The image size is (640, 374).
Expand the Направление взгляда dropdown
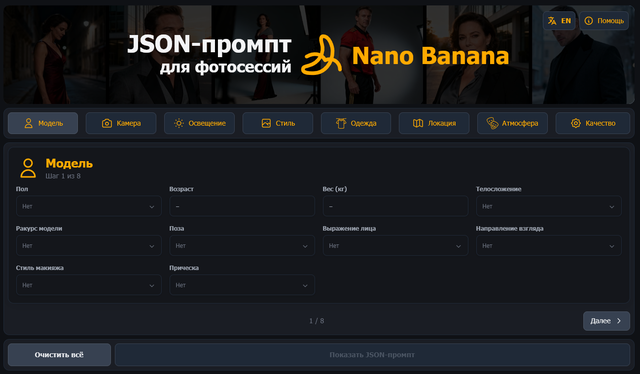pos(549,246)
